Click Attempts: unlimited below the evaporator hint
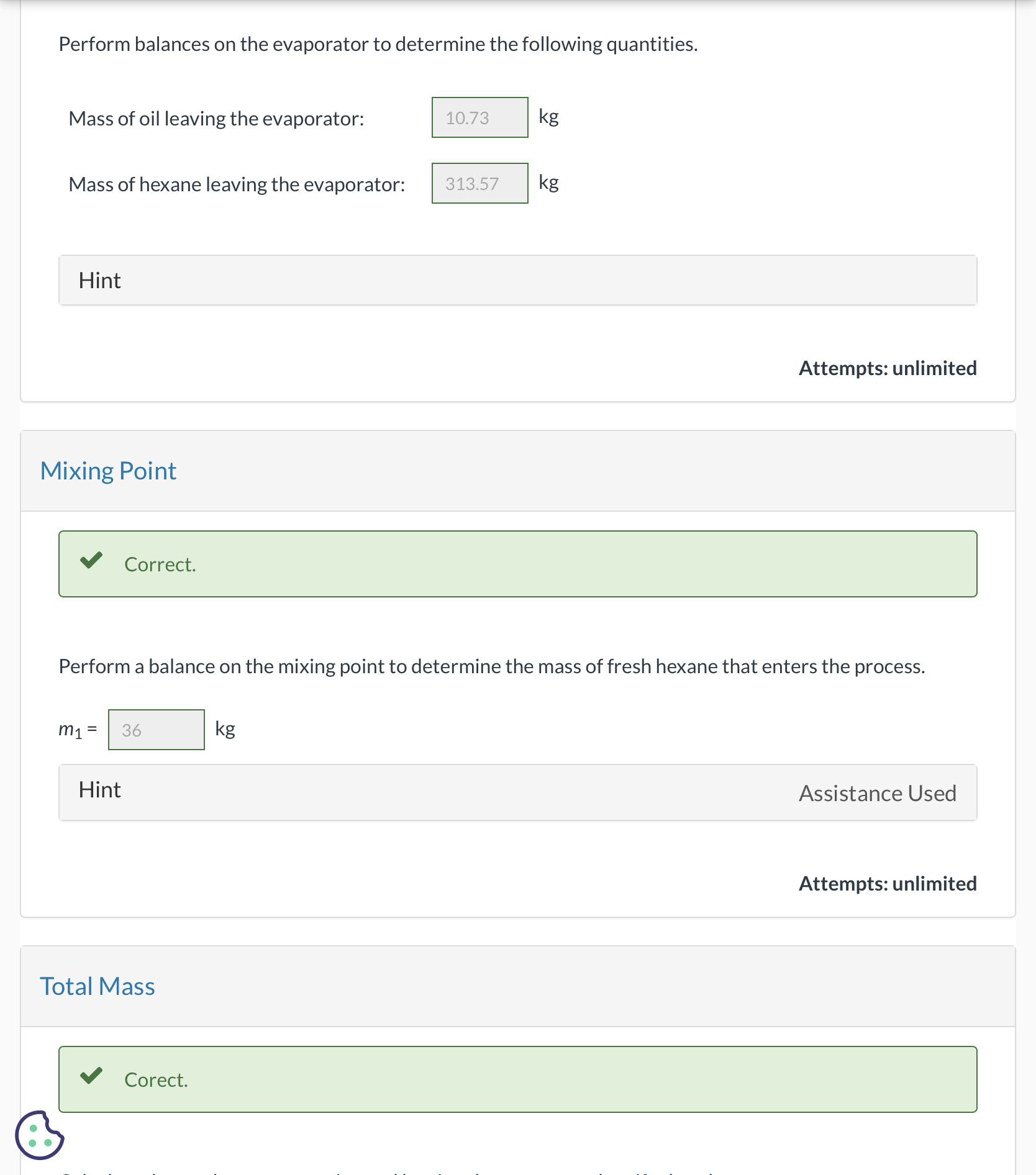This screenshot has height=1175, width=1036. 887,368
